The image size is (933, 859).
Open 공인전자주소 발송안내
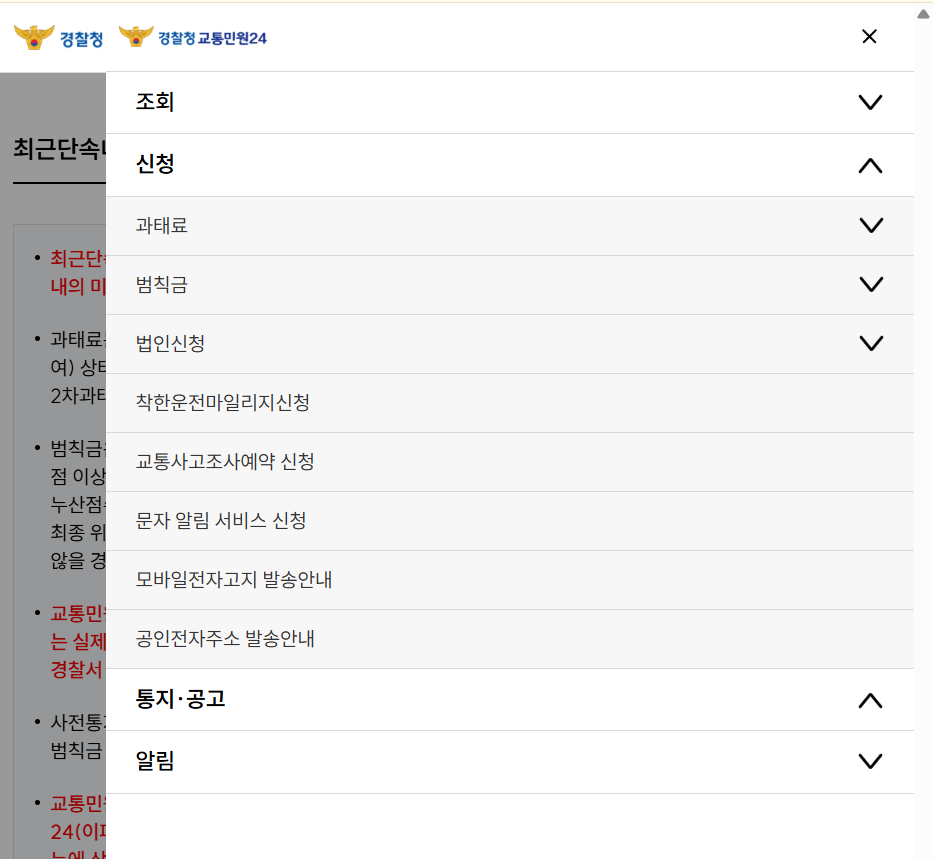pyautogui.click(x=226, y=638)
